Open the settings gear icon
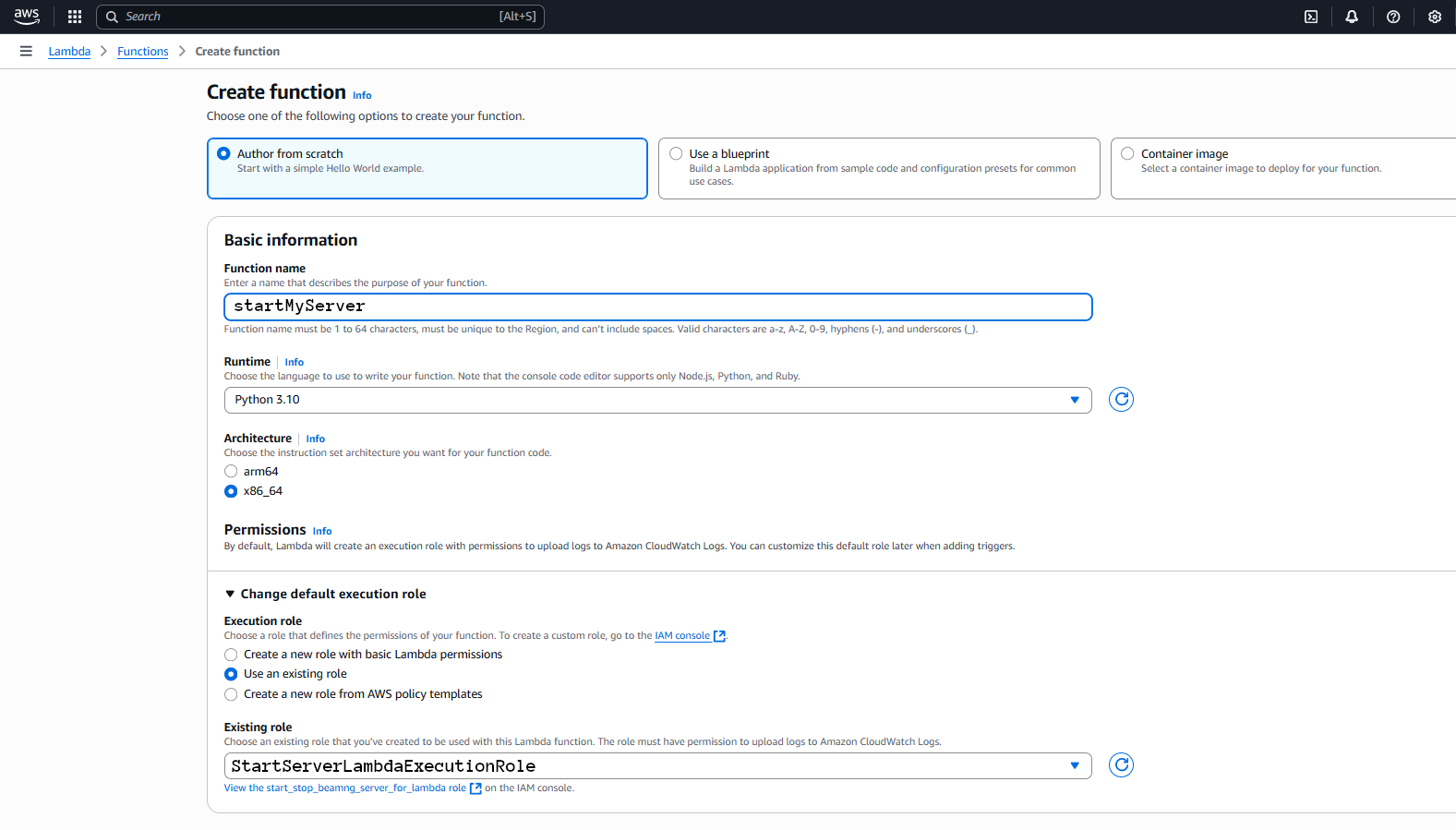Viewport: 1456px width, 830px height. [1435, 17]
